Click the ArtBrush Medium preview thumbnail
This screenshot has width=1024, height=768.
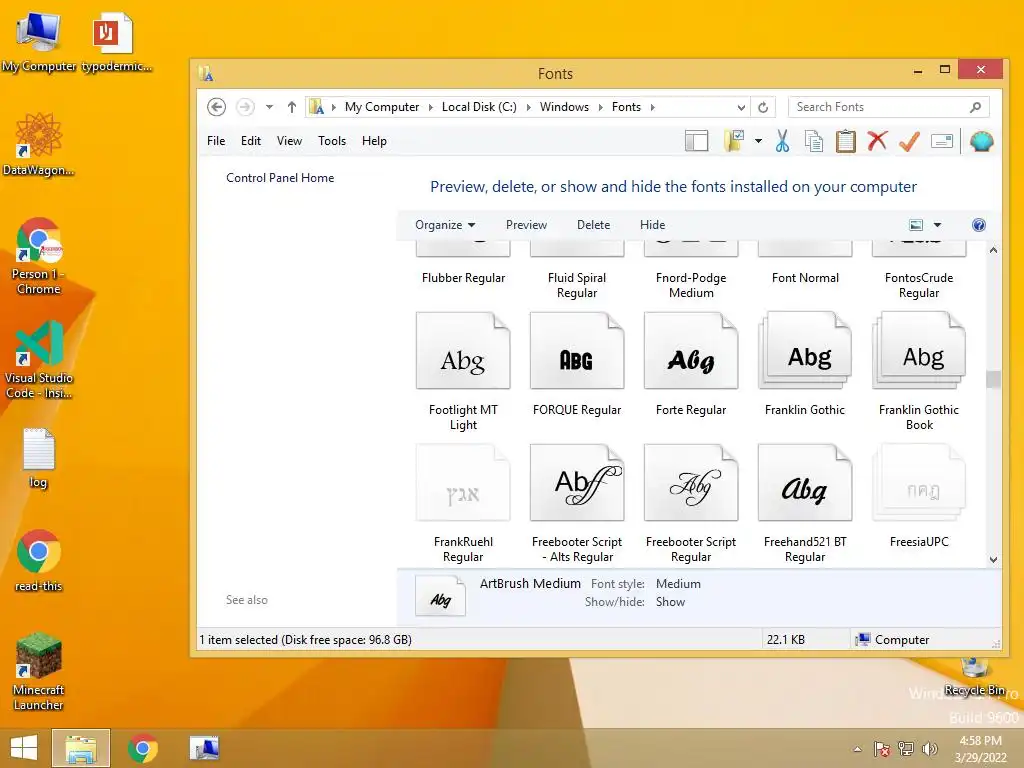440,596
